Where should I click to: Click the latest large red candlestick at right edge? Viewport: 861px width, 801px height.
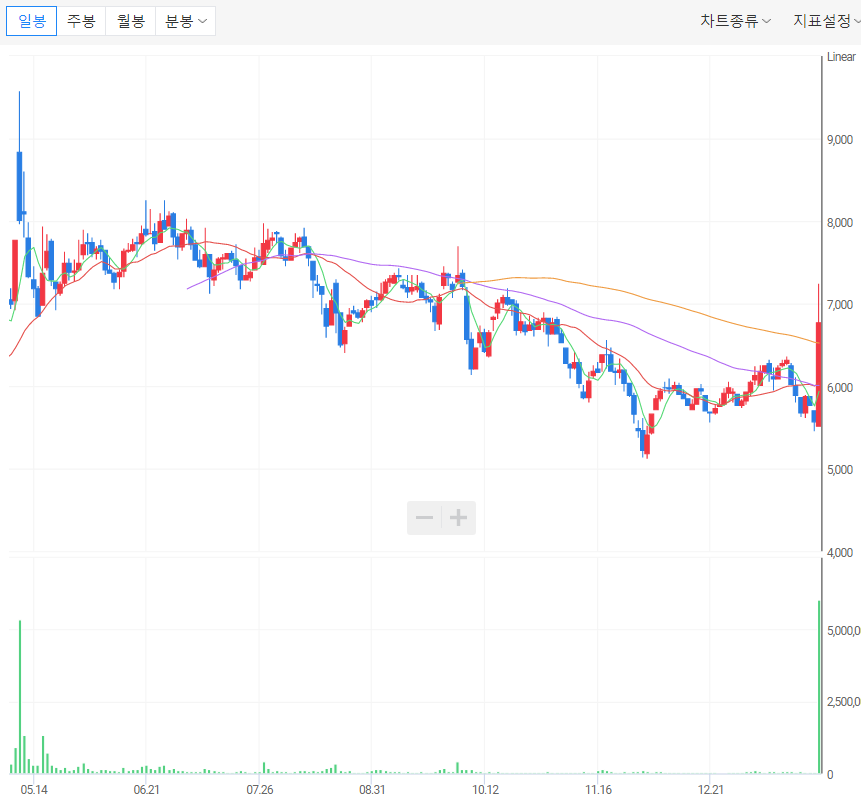(819, 374)
